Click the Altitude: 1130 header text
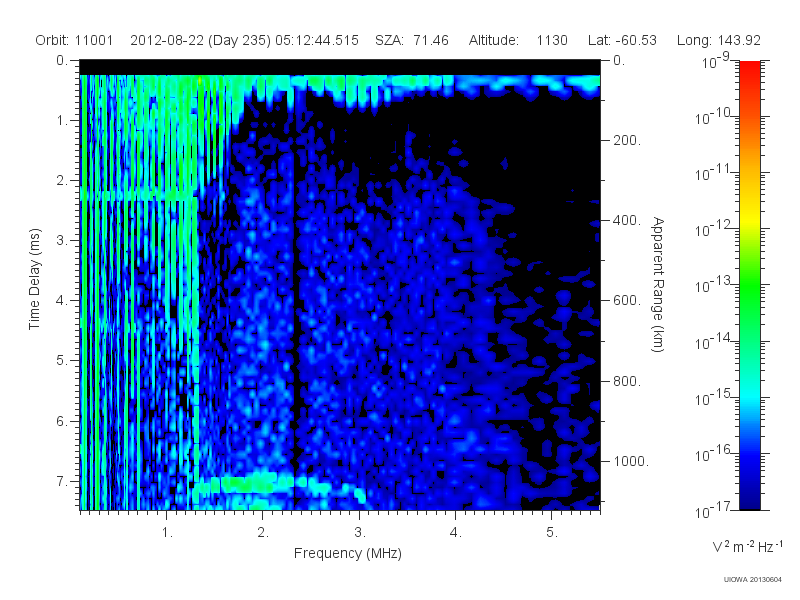The width and height of the screenshot is (800, 600). [x=518, y=40]
